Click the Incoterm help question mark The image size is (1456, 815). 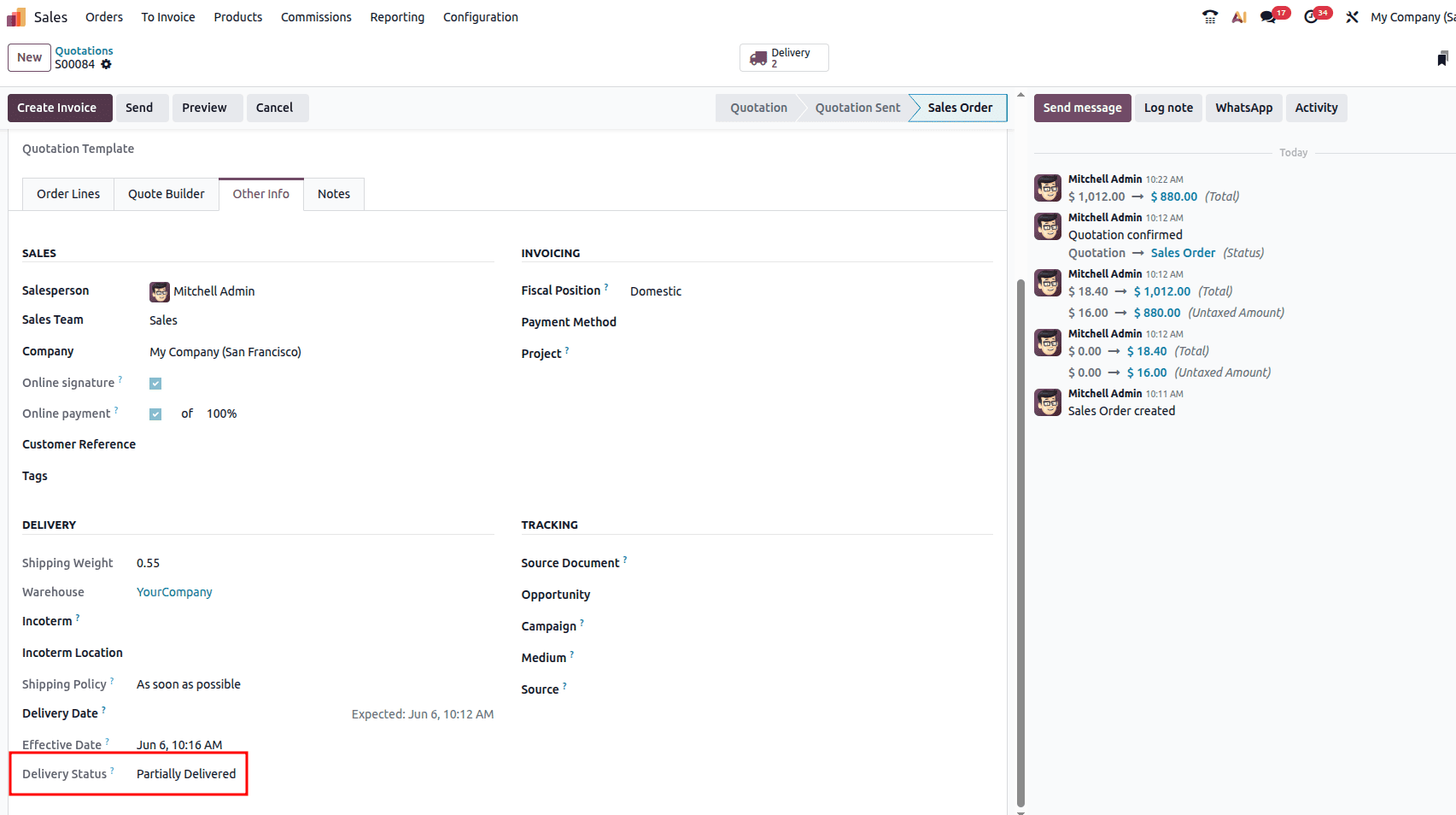(x=78, y=618)
